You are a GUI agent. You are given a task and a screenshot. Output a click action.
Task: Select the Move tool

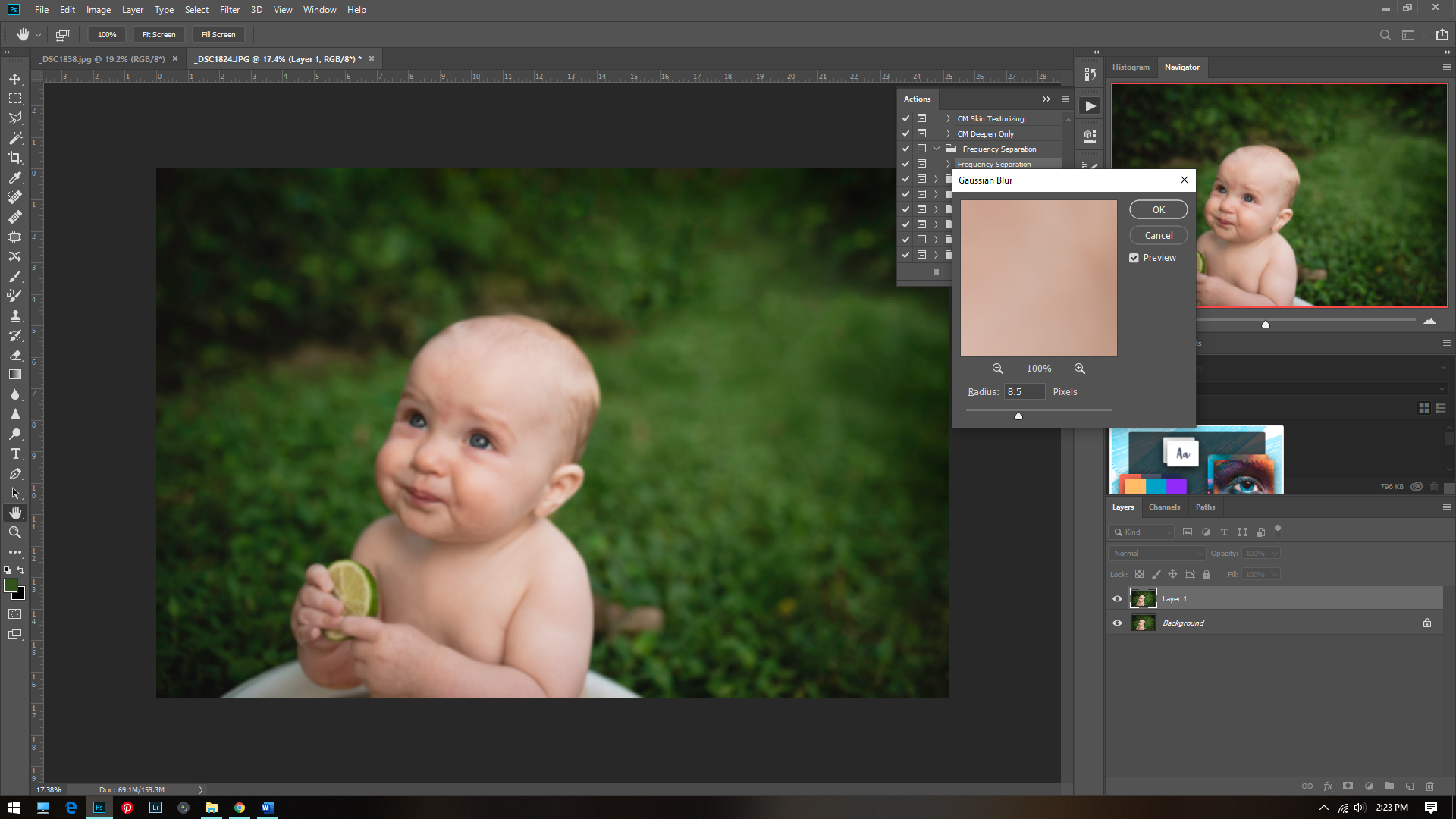[15, 79]
